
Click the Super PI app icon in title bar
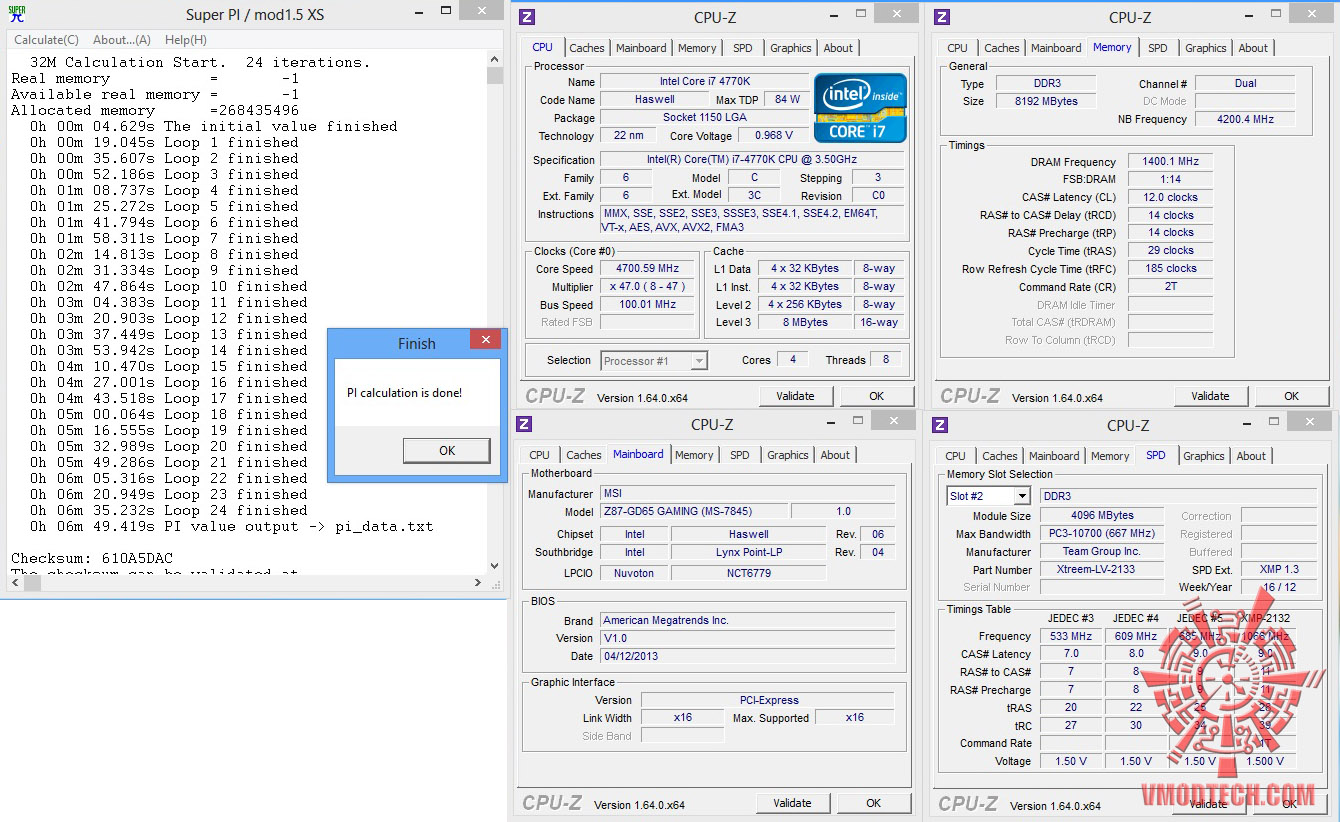(x=17, y=15)
